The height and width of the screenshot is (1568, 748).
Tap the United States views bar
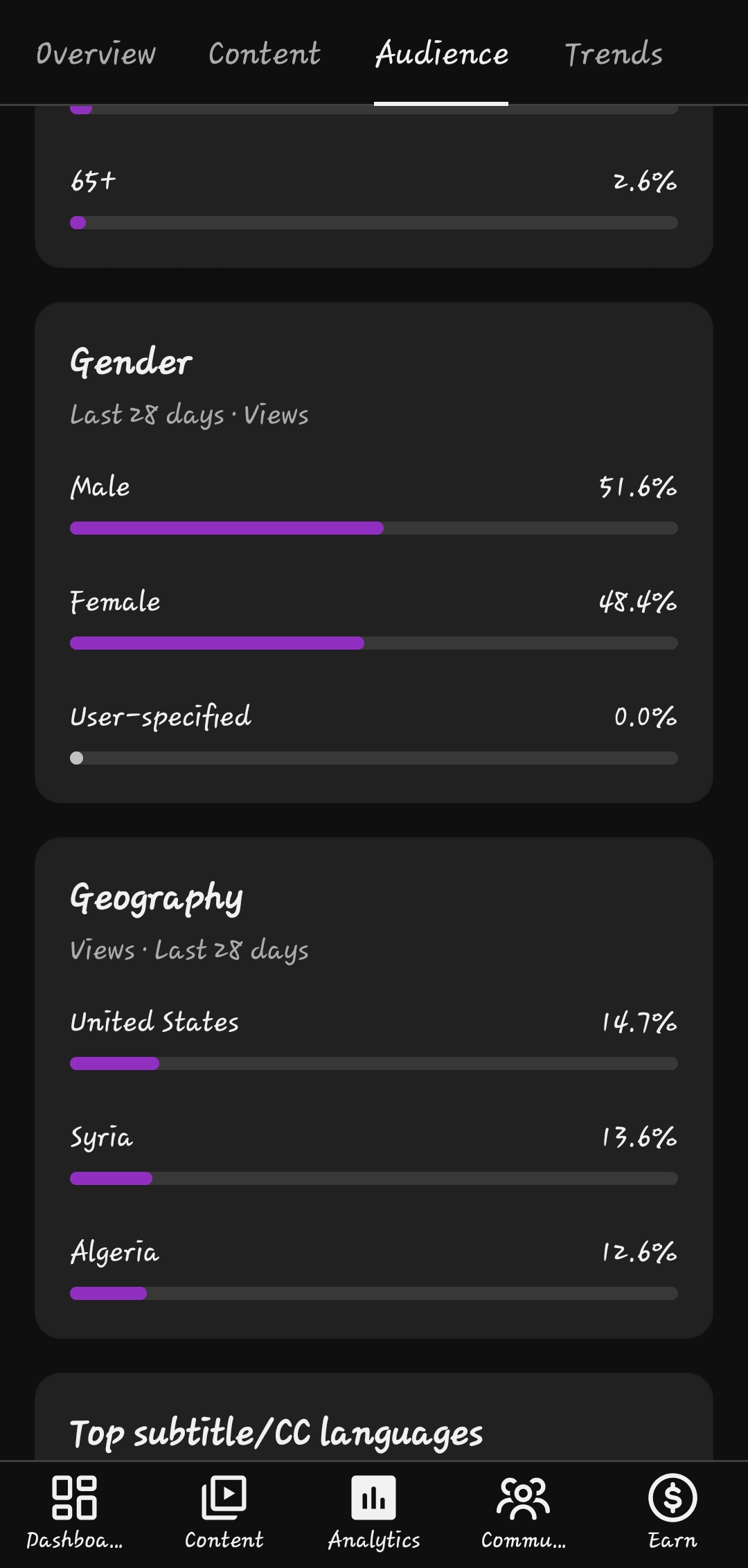[374, 1064]
